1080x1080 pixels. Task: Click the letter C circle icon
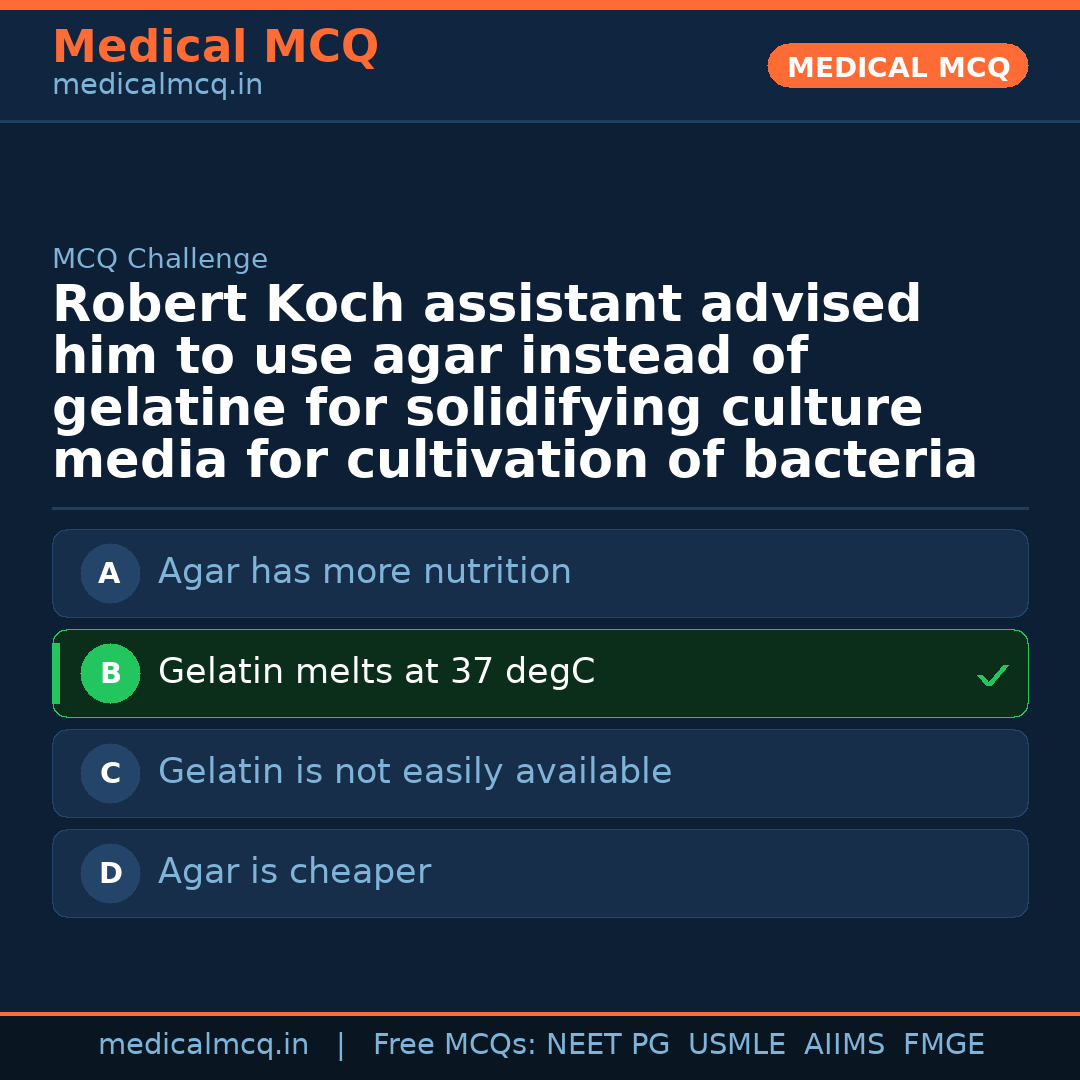110,773
